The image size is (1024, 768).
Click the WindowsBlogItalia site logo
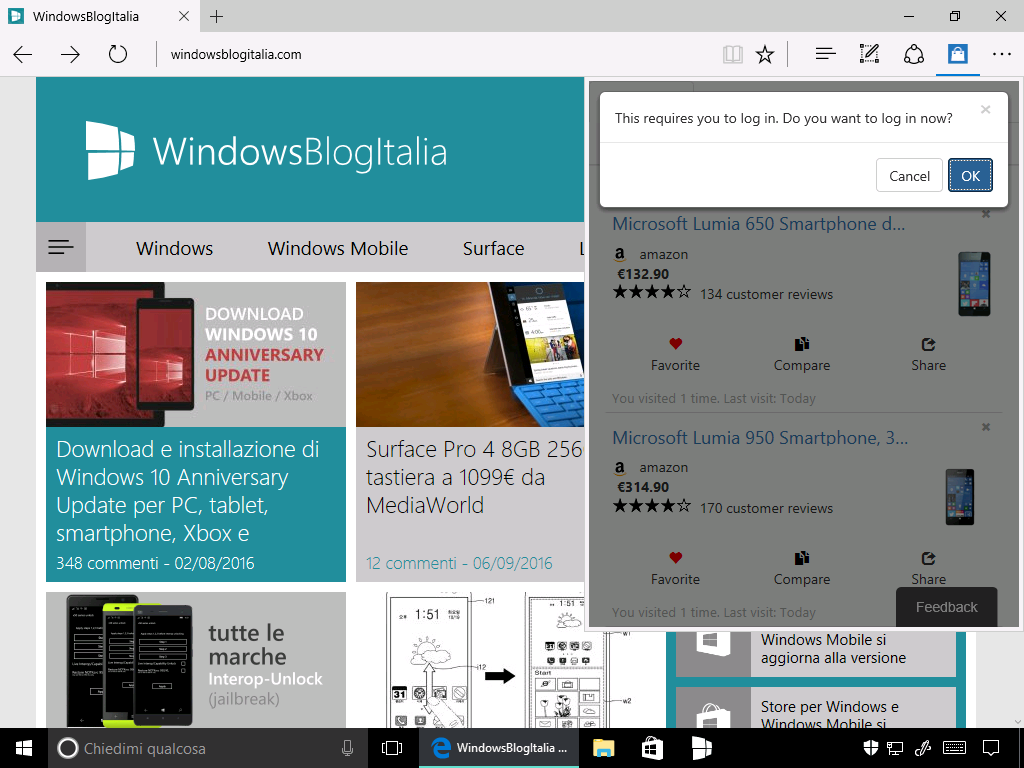(x=266, y=150)
